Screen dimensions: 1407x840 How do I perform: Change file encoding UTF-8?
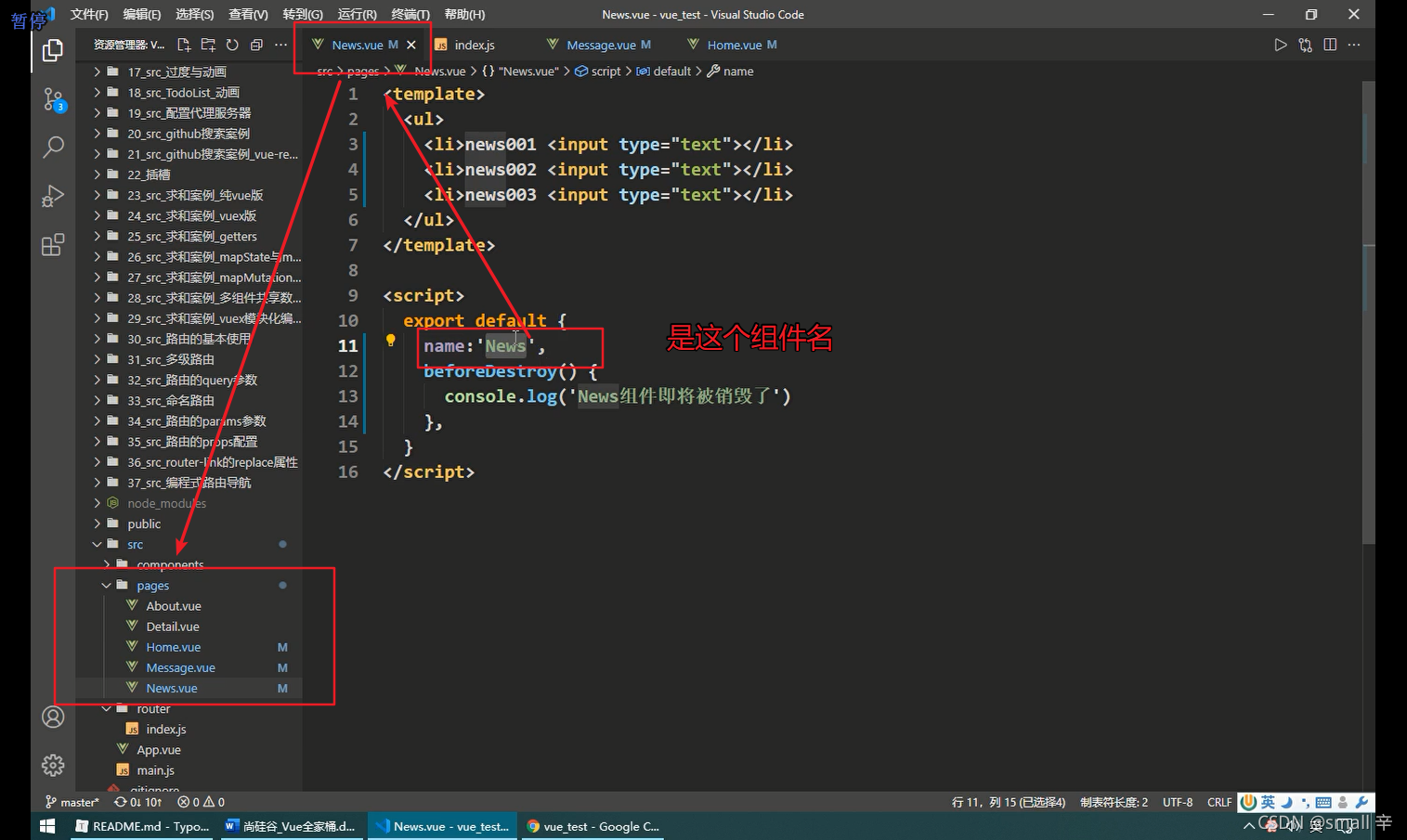[1178, 802]
